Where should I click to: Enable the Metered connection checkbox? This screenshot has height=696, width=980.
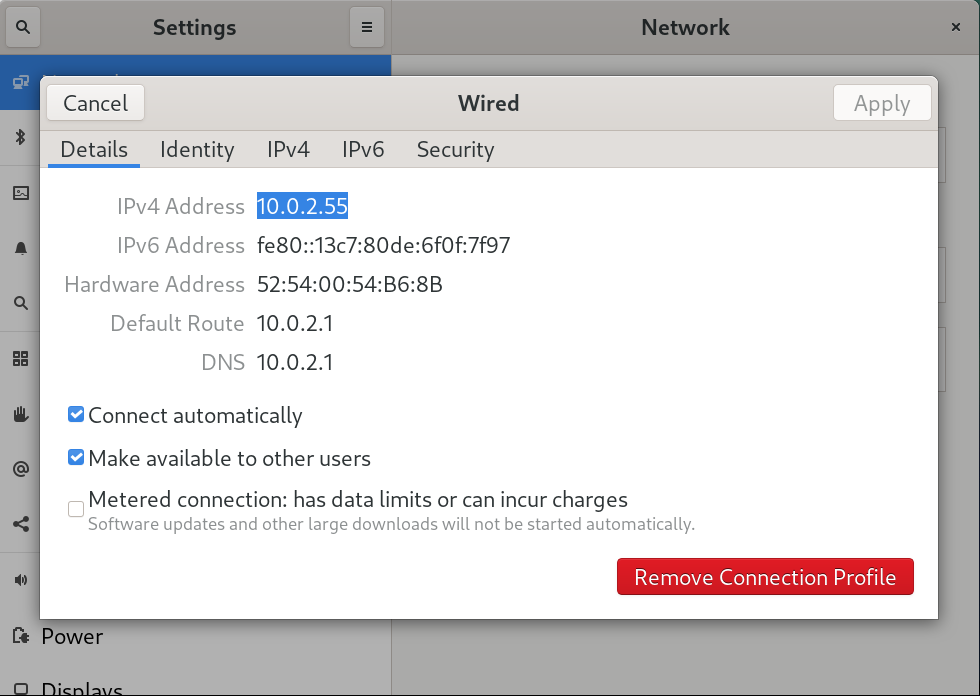(76, 509)
